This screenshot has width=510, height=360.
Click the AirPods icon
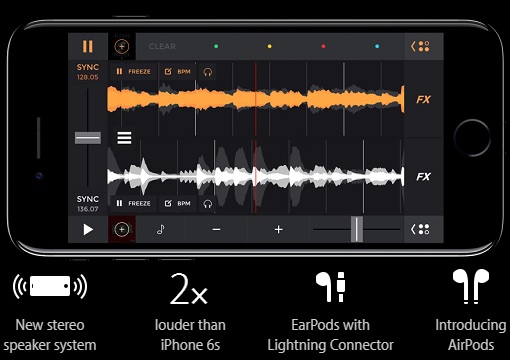471,286
